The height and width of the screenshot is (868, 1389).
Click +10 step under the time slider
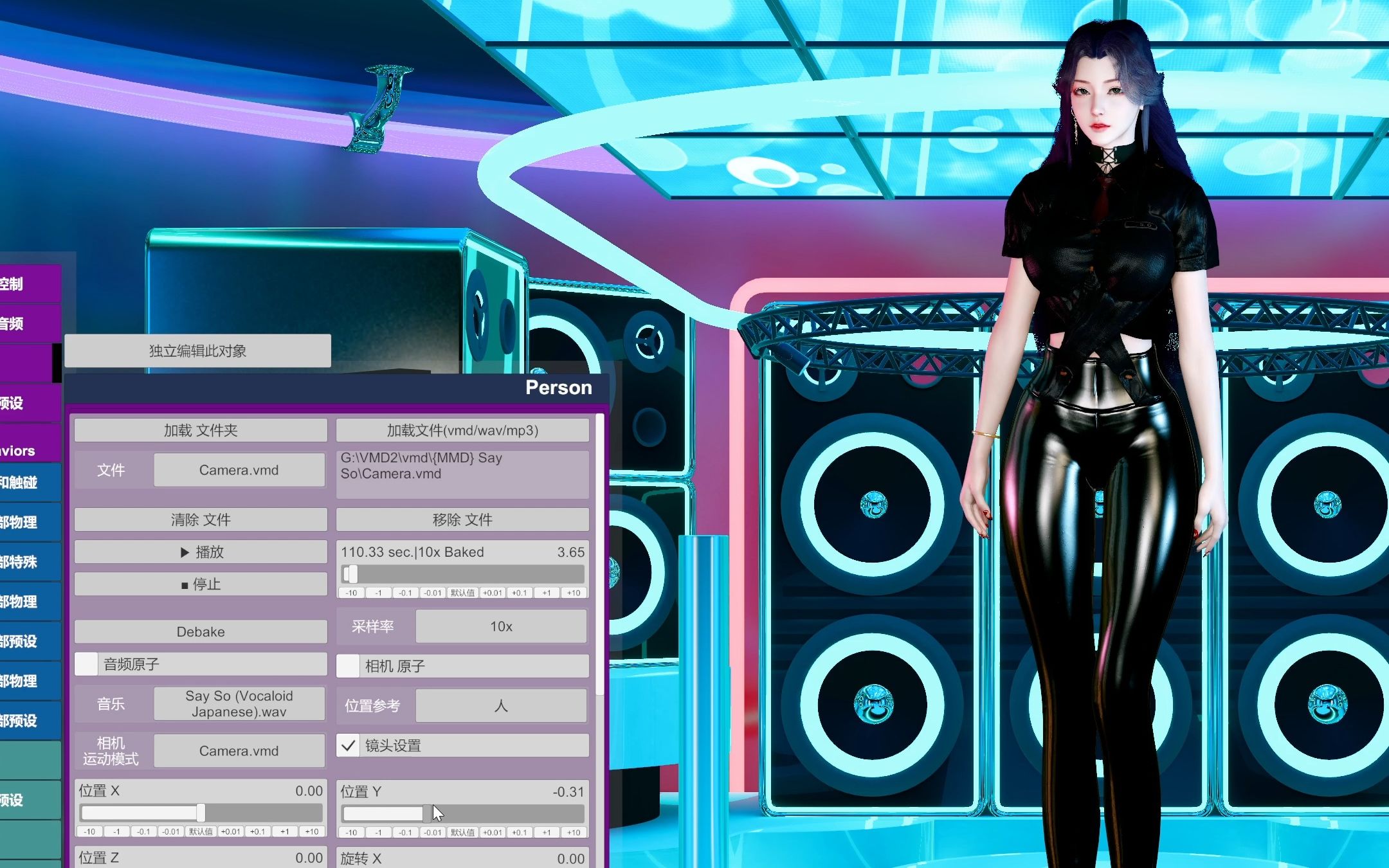click(574, 593)
